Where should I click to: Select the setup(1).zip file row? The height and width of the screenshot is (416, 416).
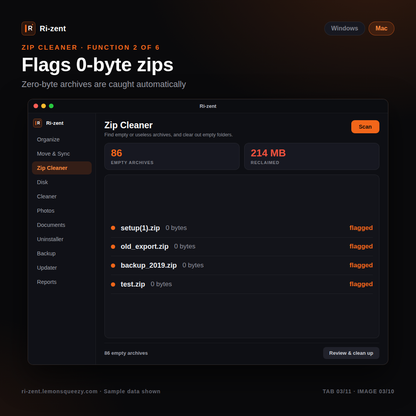[x=242, y=228]
